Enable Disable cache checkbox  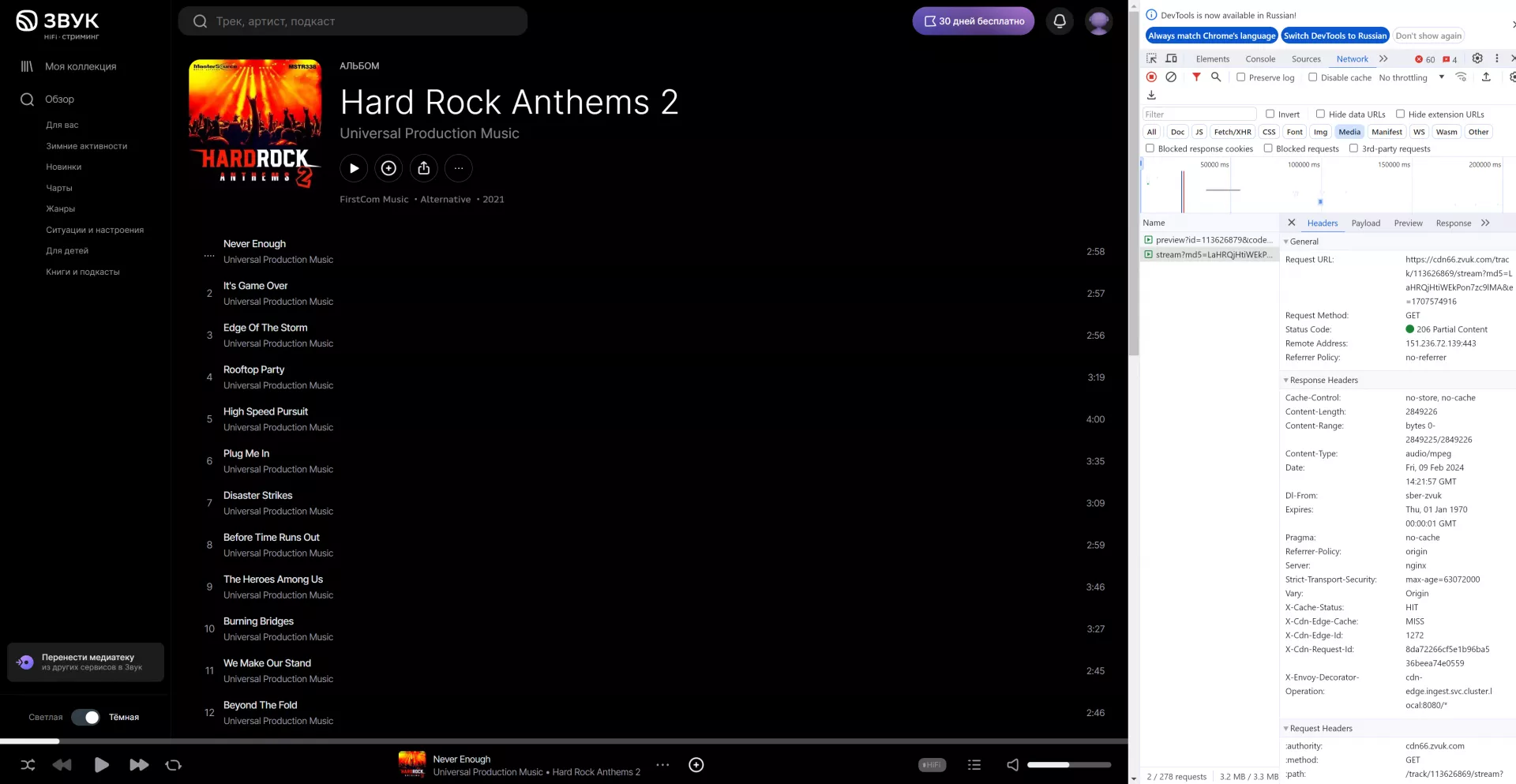tap(1313, 77)
